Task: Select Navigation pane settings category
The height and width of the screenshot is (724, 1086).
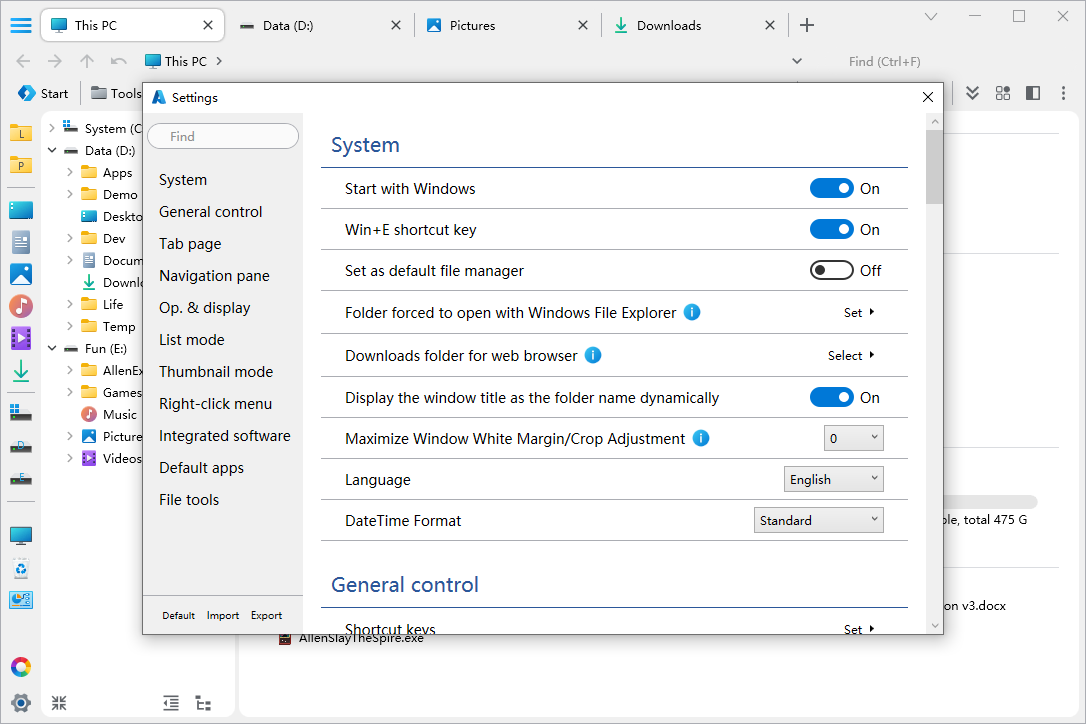Action: [x=214, y=276]
